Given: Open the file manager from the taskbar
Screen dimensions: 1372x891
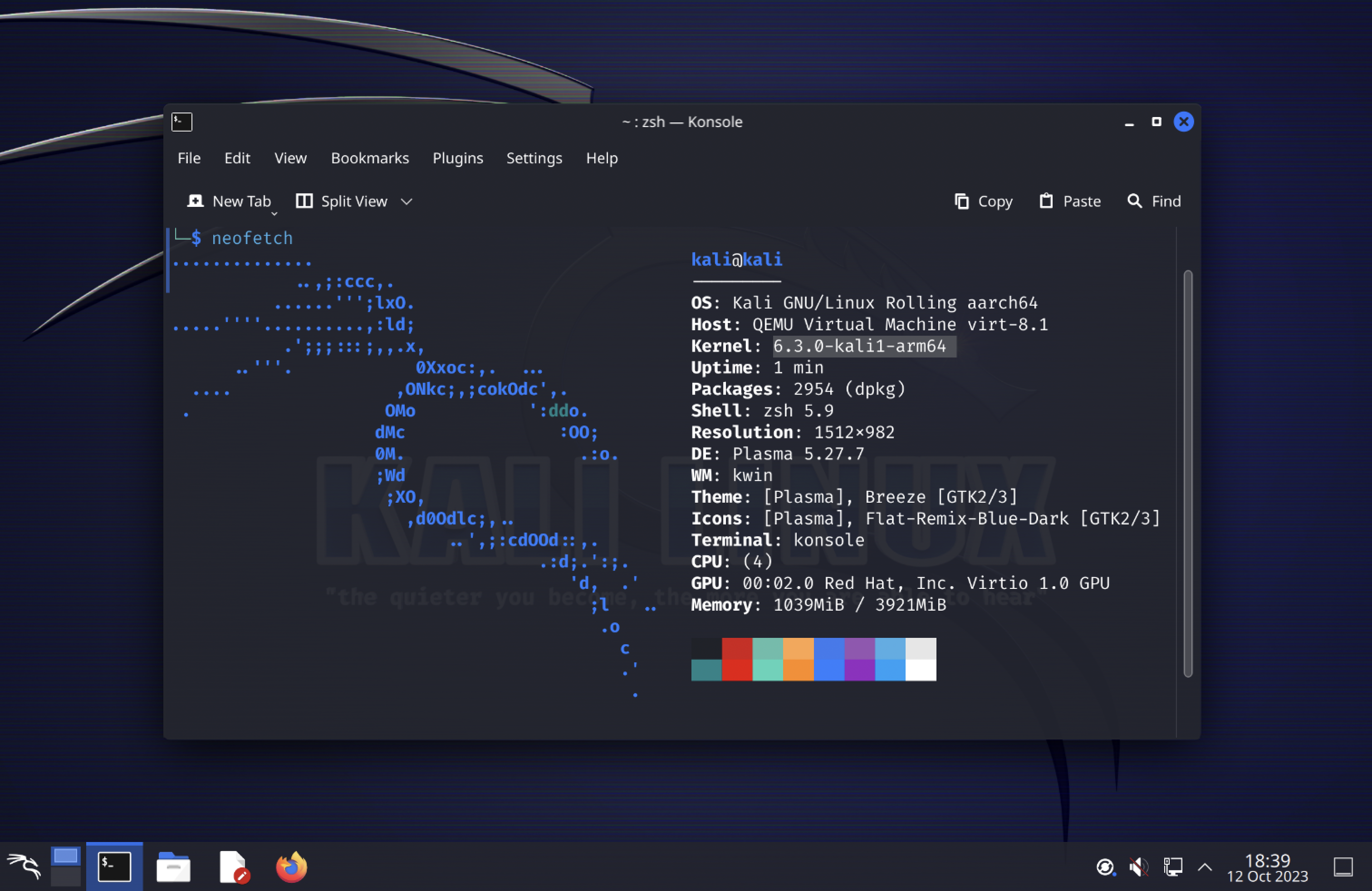Looking at the screenshot, I should [x=173, y=867].
